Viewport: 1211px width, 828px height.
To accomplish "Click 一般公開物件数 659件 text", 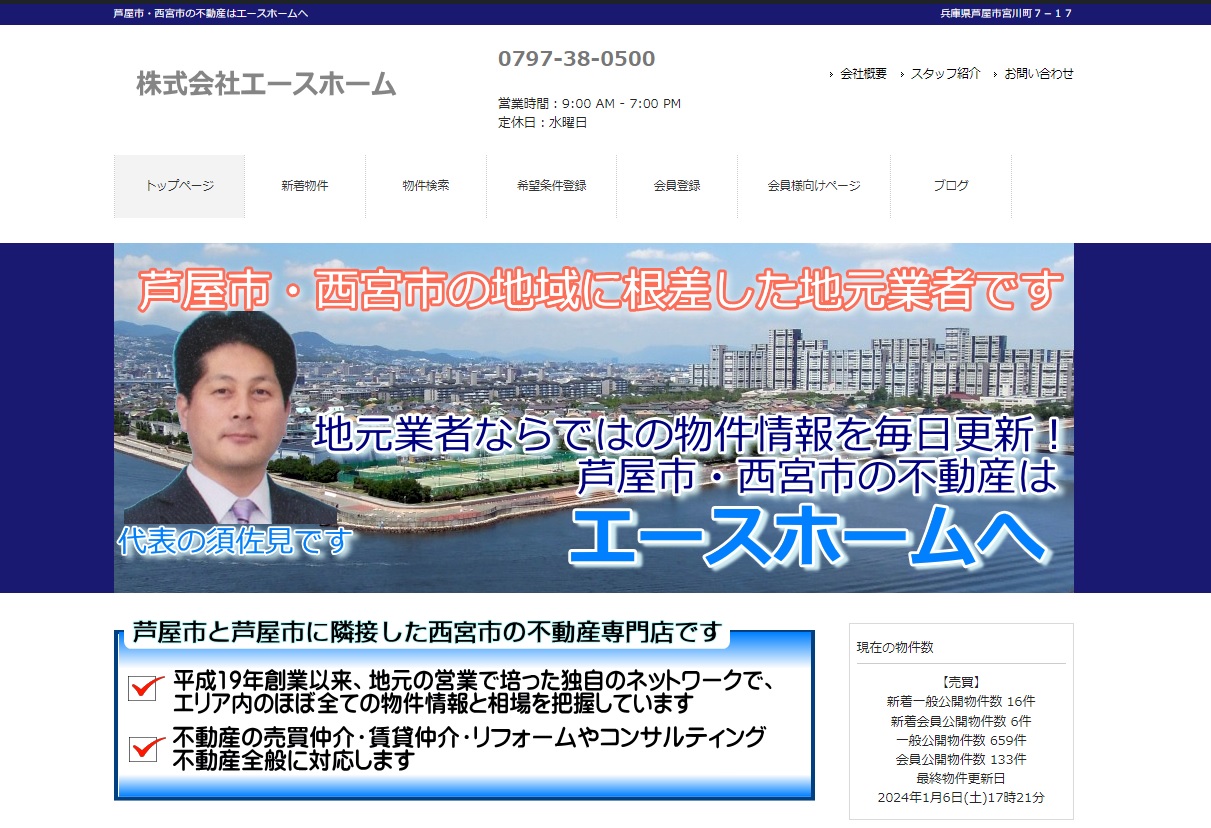I will click(961, 740).
